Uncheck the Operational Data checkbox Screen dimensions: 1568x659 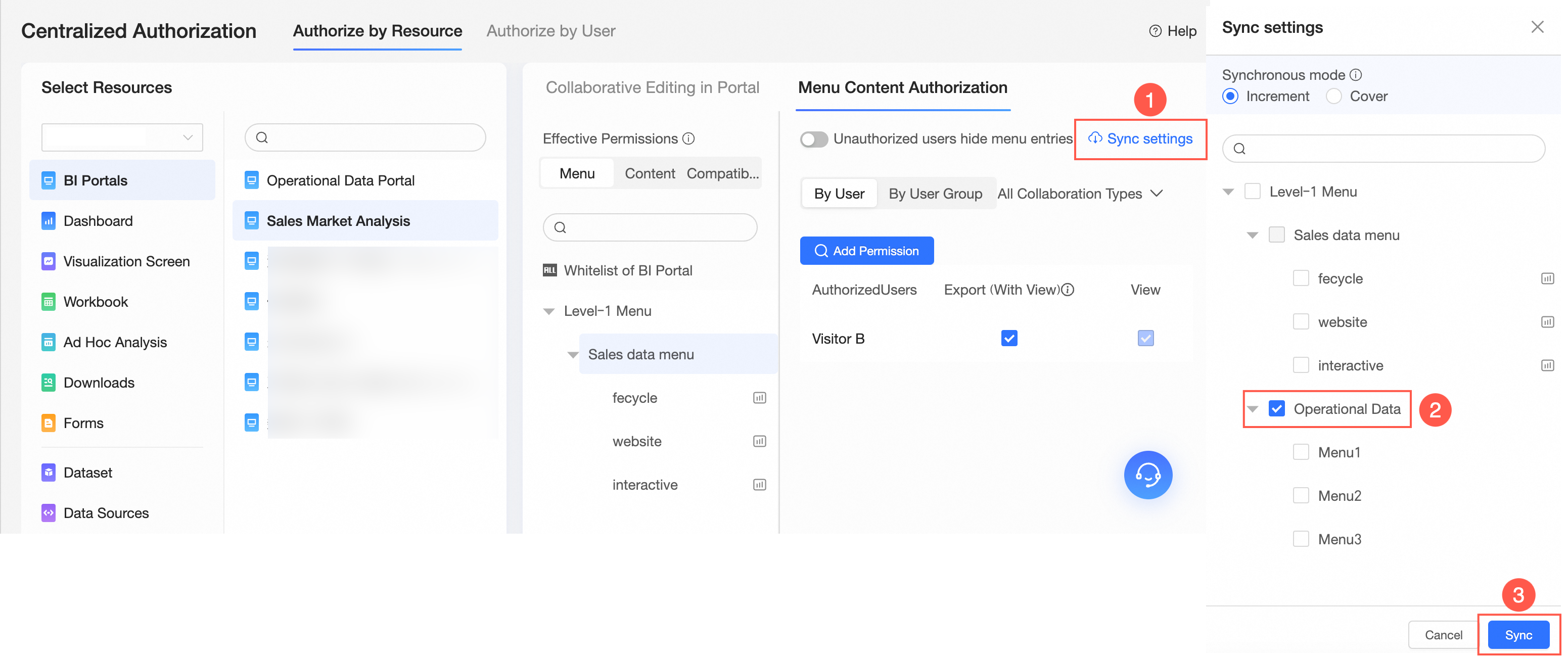(x=1276, y=409)
